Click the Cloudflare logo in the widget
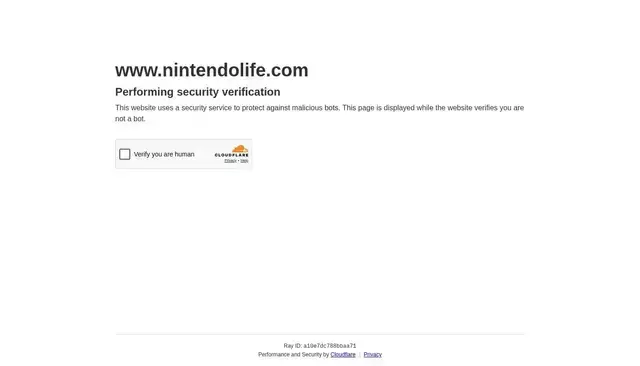 click(232, 151)
